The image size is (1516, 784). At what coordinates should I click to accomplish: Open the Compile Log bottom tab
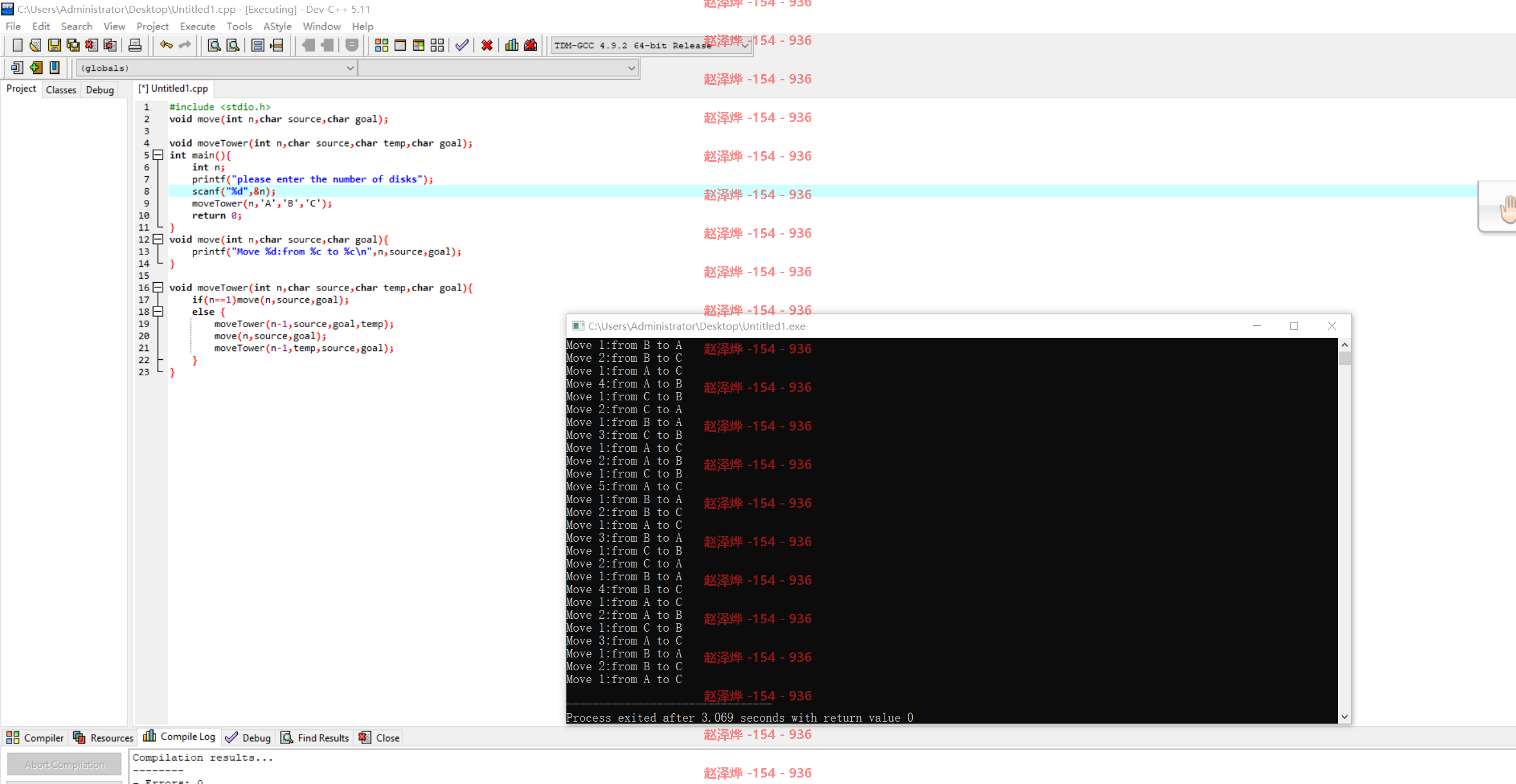pos(179,736)
